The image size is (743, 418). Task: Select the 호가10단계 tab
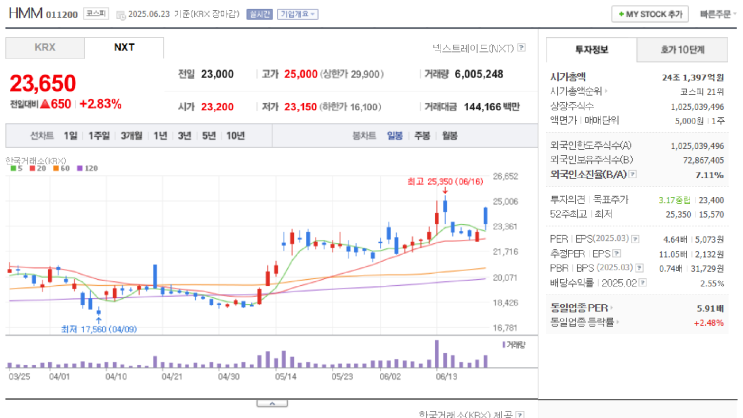point(682,49)
